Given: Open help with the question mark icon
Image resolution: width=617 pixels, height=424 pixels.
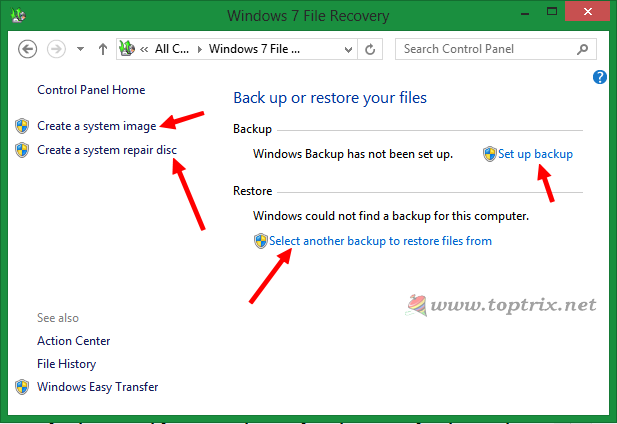Looking at the screenshot, I should pyautogui.click(x=600, y=77).
